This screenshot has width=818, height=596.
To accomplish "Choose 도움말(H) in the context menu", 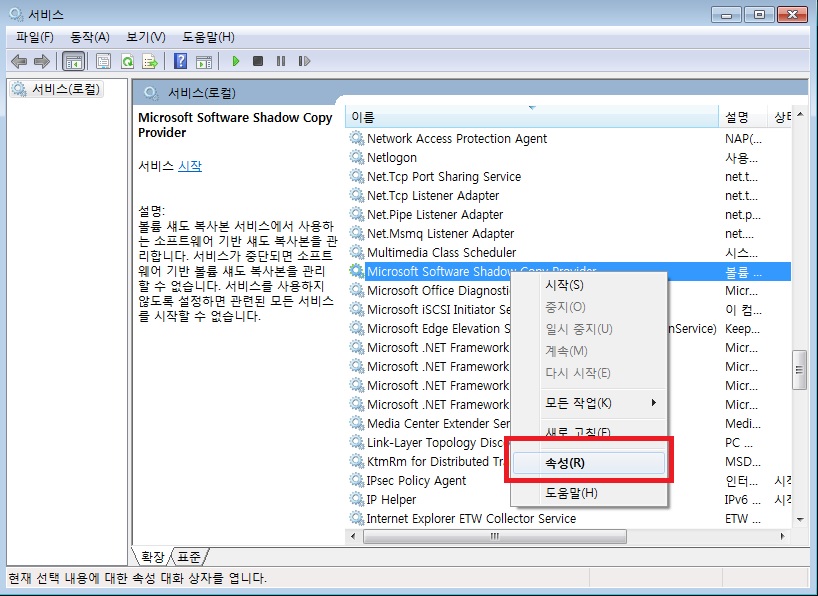I will pos(588,493).
